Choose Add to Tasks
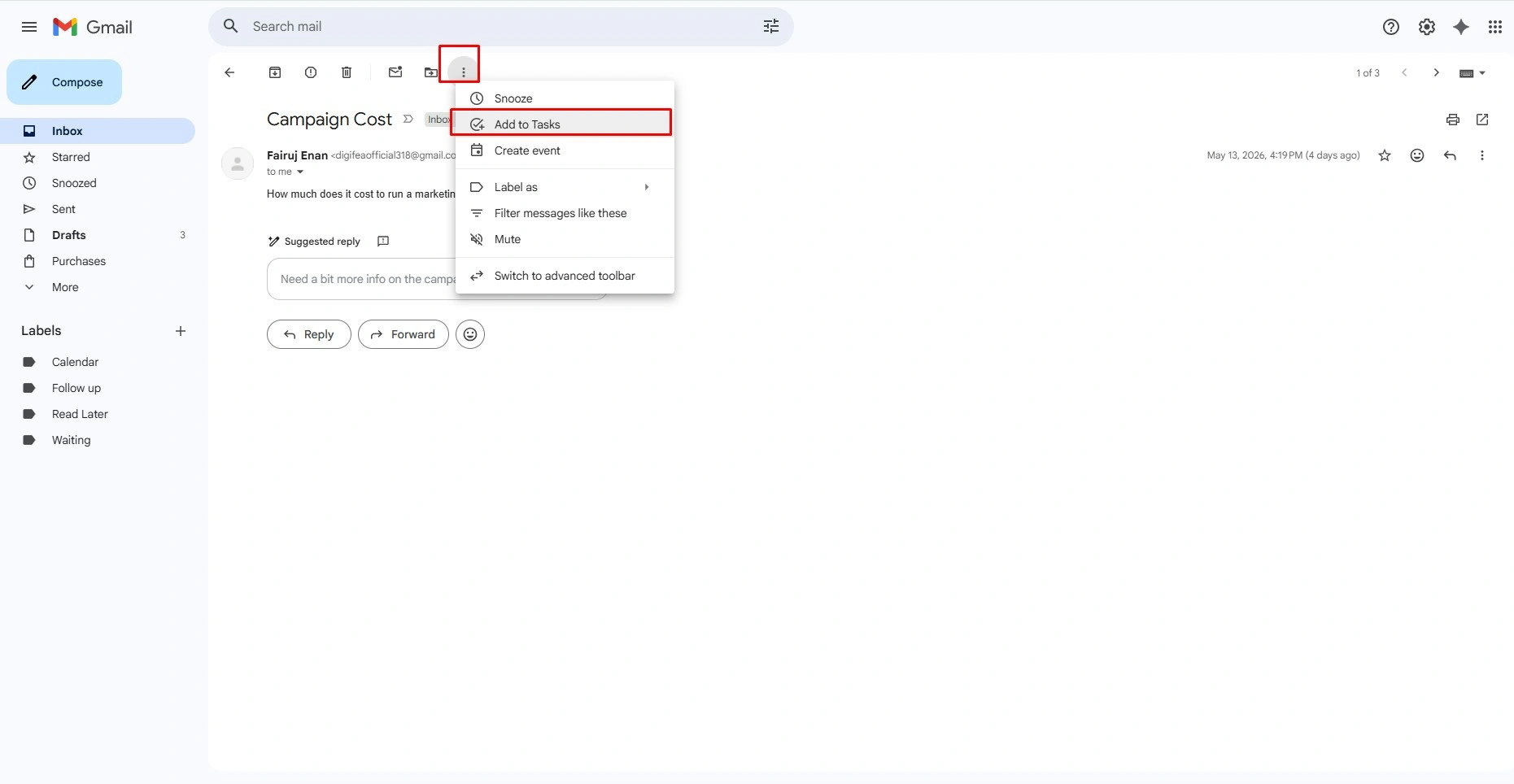 [x=565, y=124]
